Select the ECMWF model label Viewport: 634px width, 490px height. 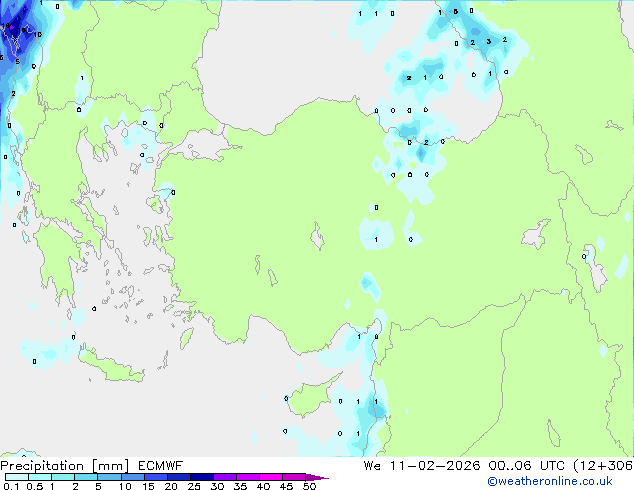(161, 466)
